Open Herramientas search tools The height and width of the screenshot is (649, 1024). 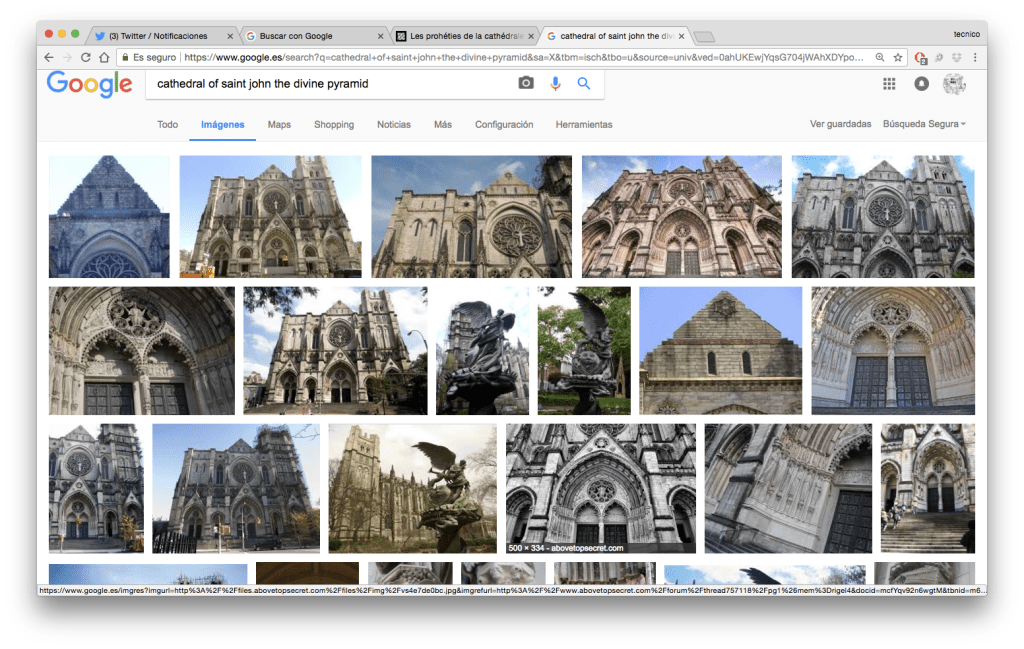tap(584, 125)
